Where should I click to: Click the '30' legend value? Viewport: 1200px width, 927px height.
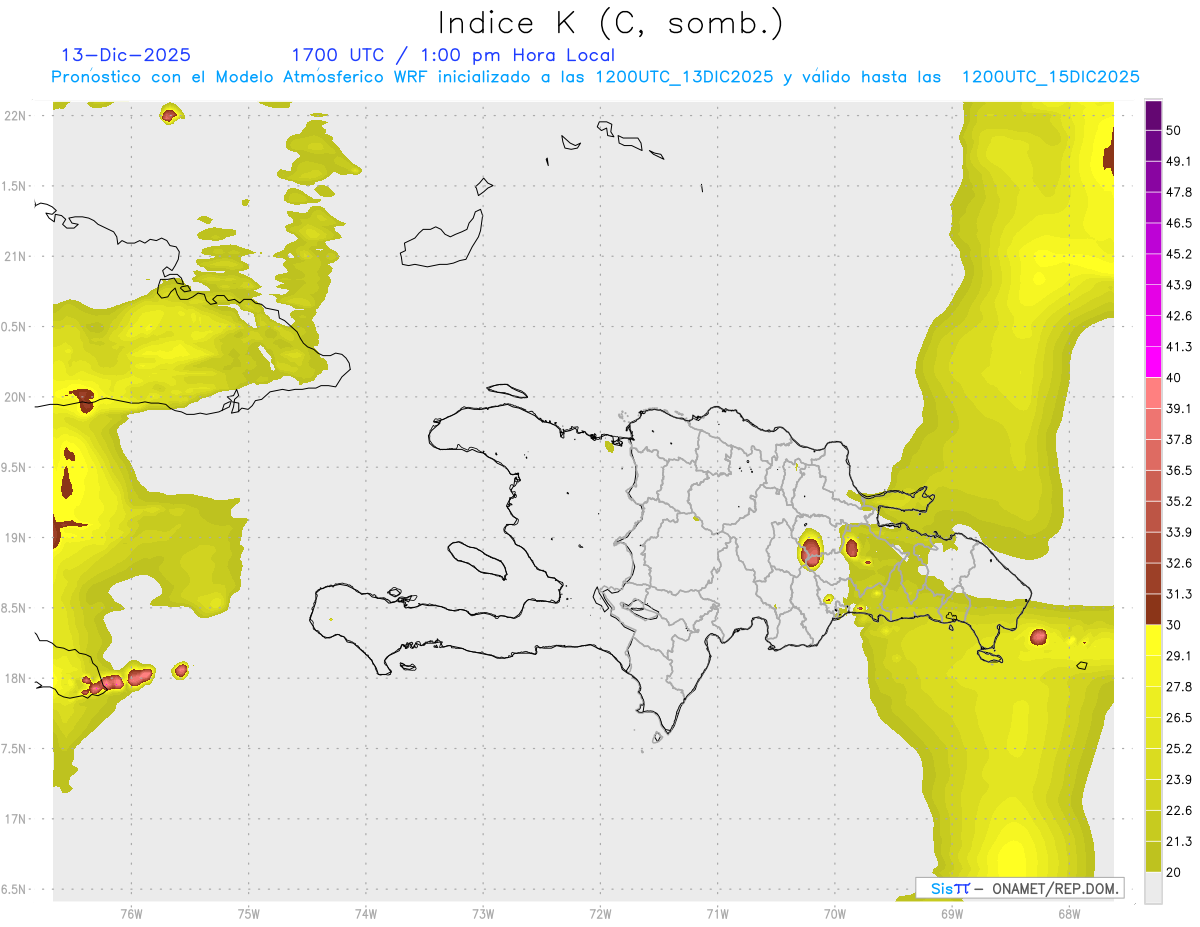click(x=1176, y=625)
